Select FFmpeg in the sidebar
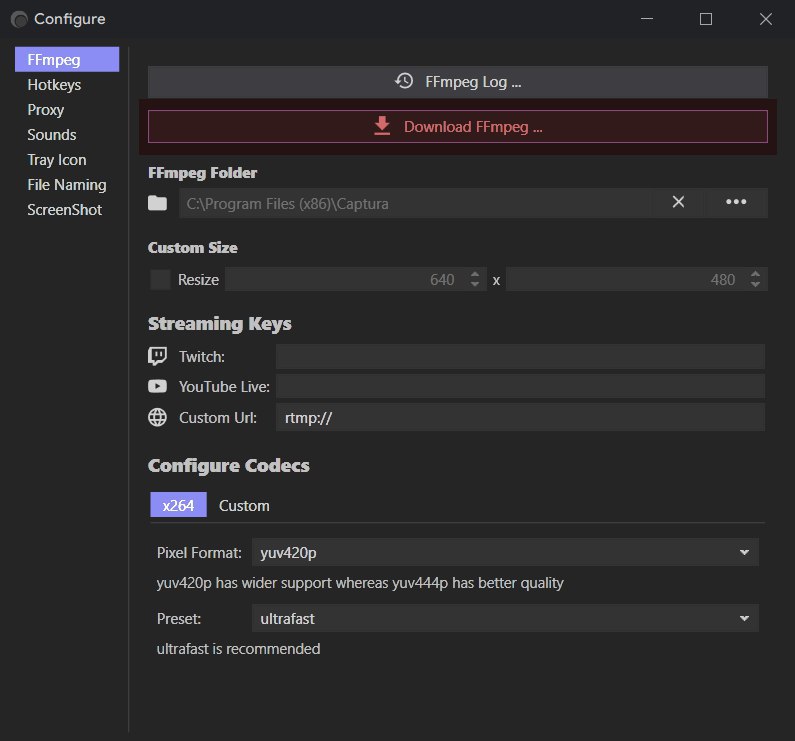Viewport: 795px width, 741px height. click(x=67, y=59)
